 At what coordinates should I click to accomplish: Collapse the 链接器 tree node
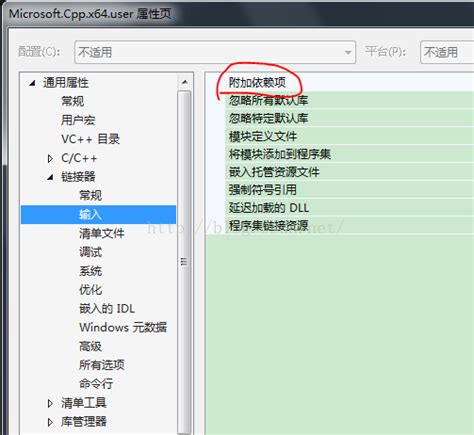point(50,177)
